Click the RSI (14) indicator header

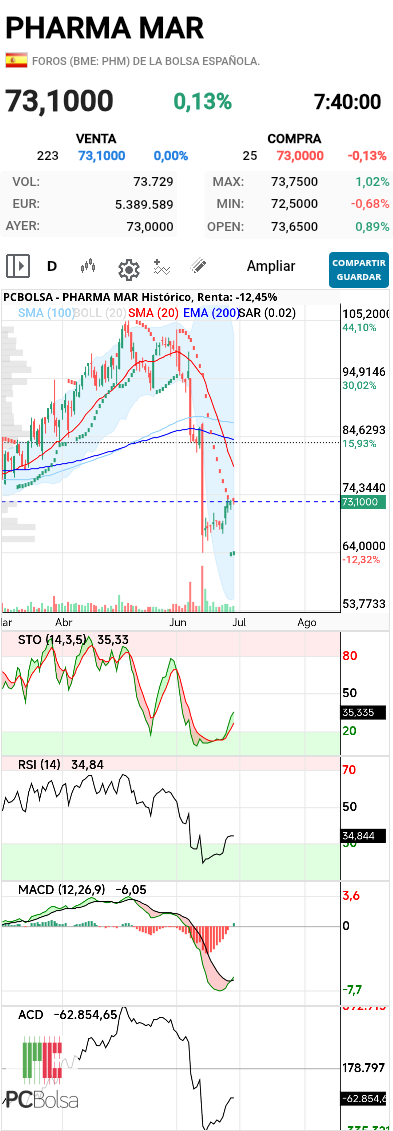pyautogui.click(x=39, y=764)
